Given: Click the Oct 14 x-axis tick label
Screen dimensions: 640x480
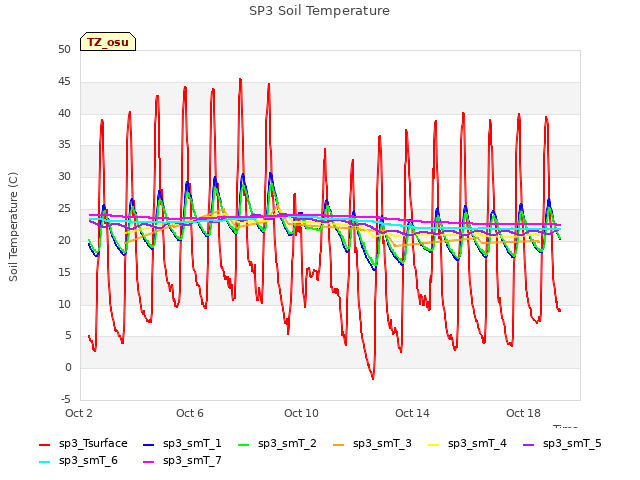Looking at the screenshot, I should (x=412, y=413).
